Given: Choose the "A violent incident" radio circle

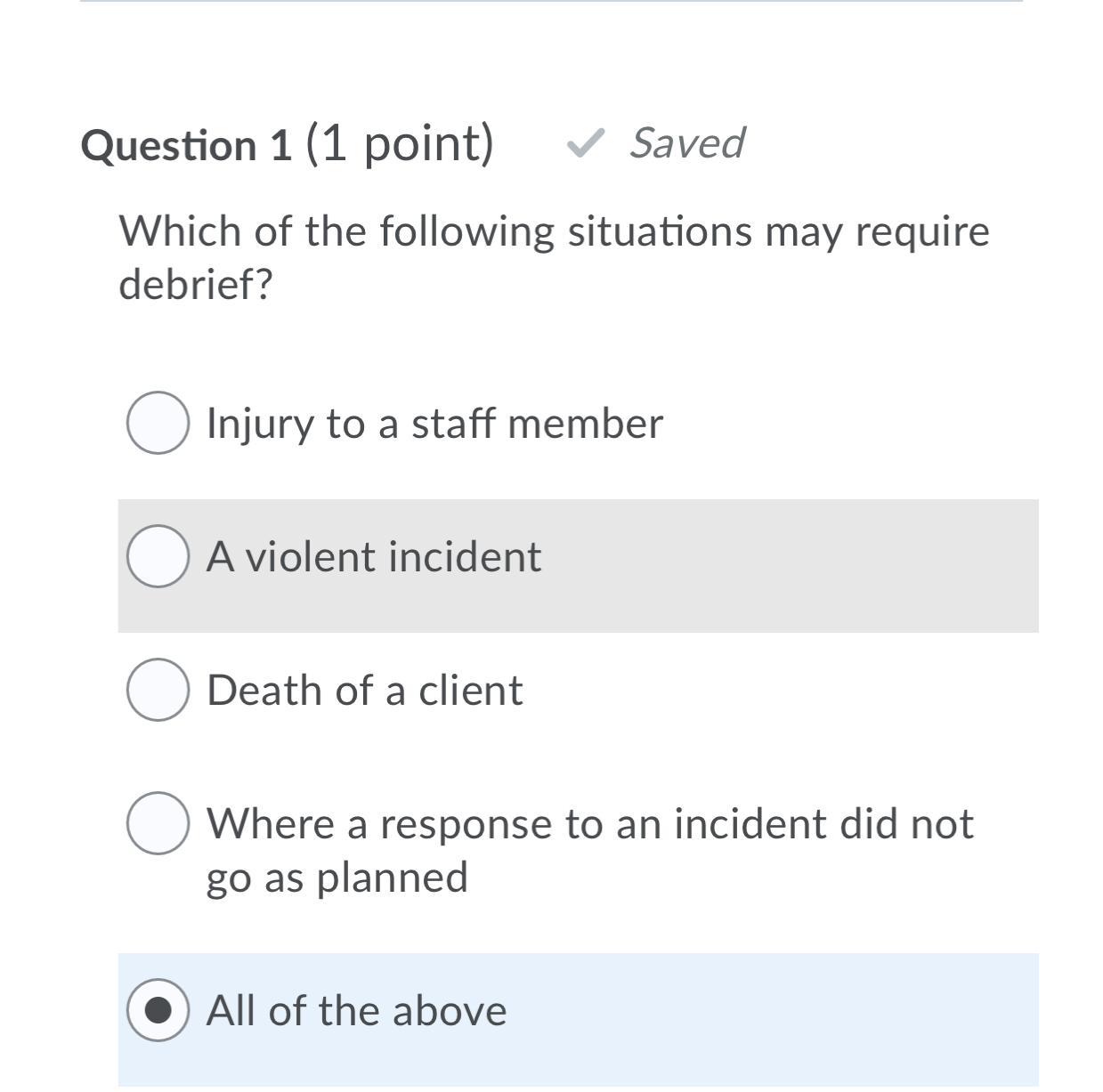Looking at the screenshot, I should pos(158,556).
